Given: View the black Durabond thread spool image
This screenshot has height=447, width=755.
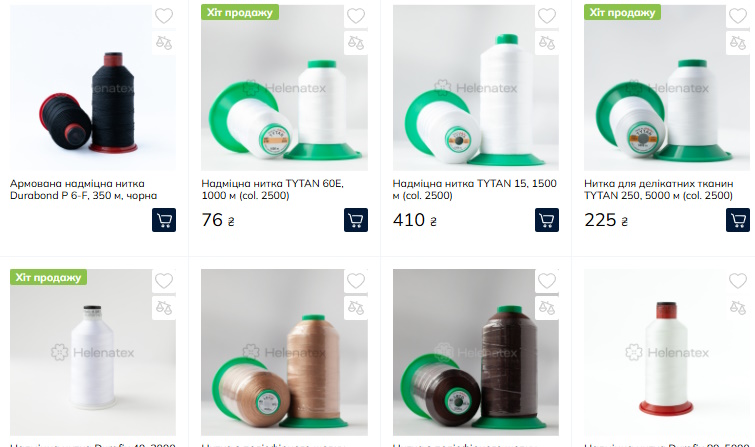Looking at the screenshot, I should pos(93,88).
